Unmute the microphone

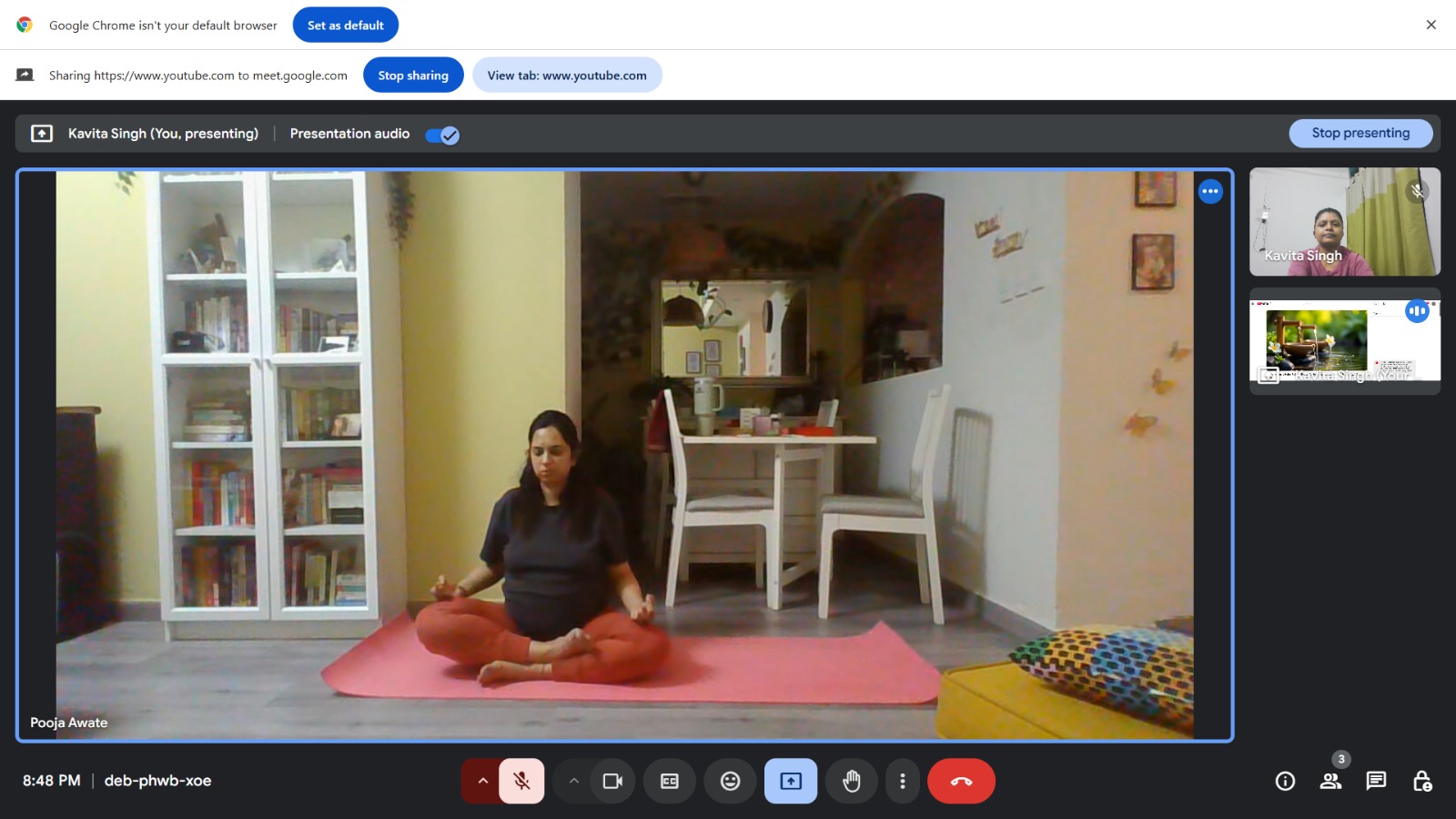pyautogui.click(x=521, y=781)
